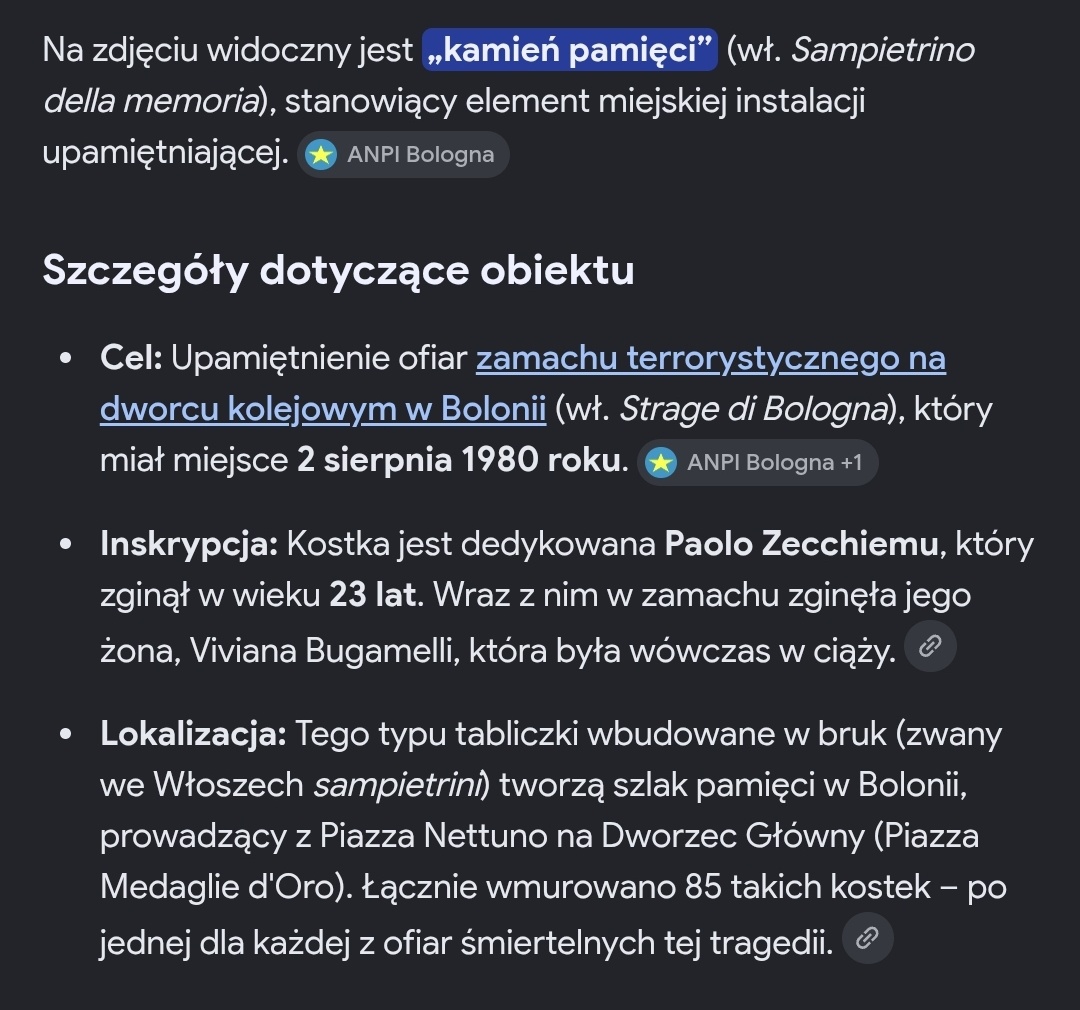Viewport: 1080px width, 1010px height.
Task: Click the bold Cel: label
Action: (x=131, y=358)
